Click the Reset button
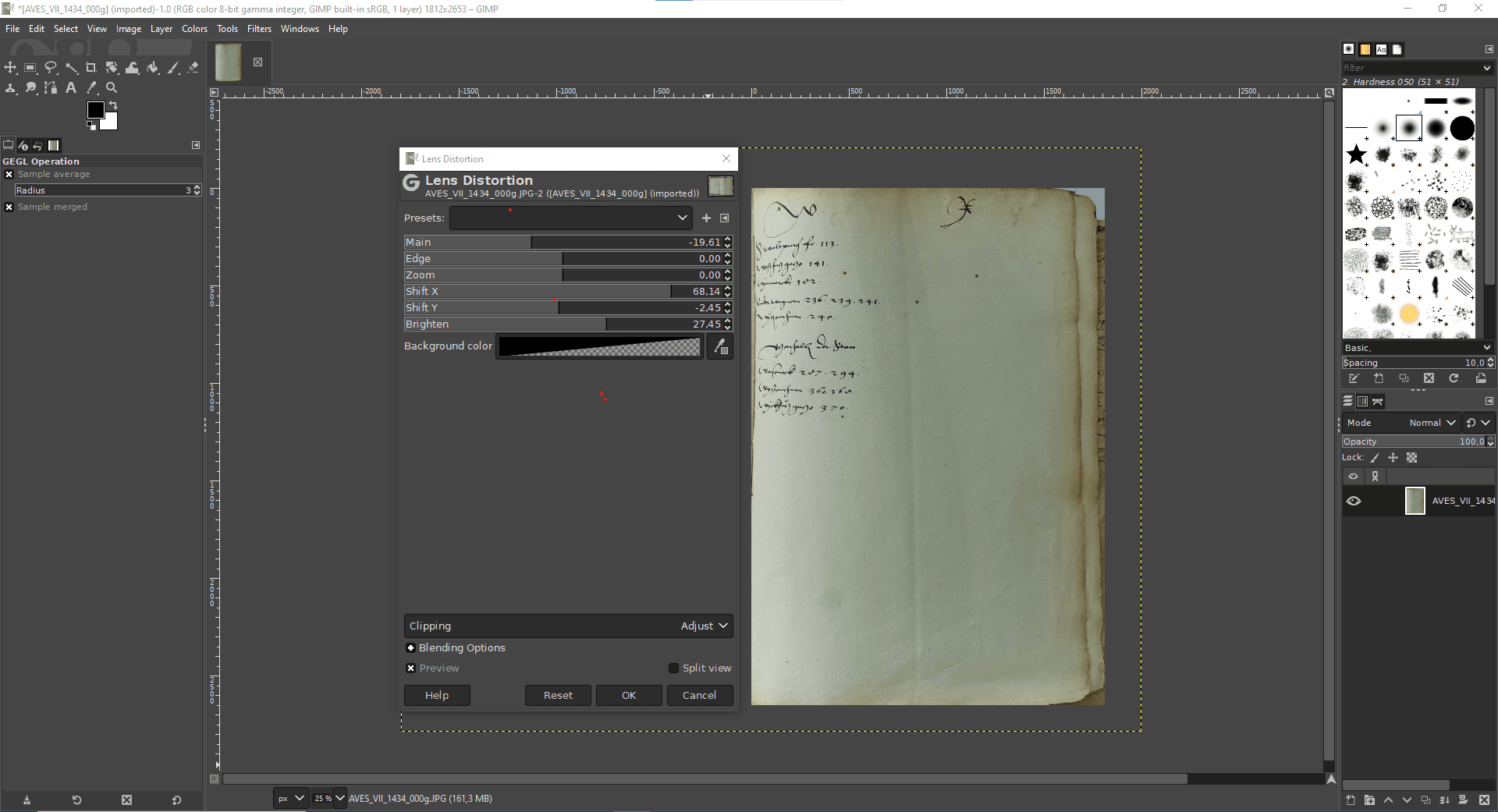This screenshot has width=1498, height=812. (x=557, y=695)
